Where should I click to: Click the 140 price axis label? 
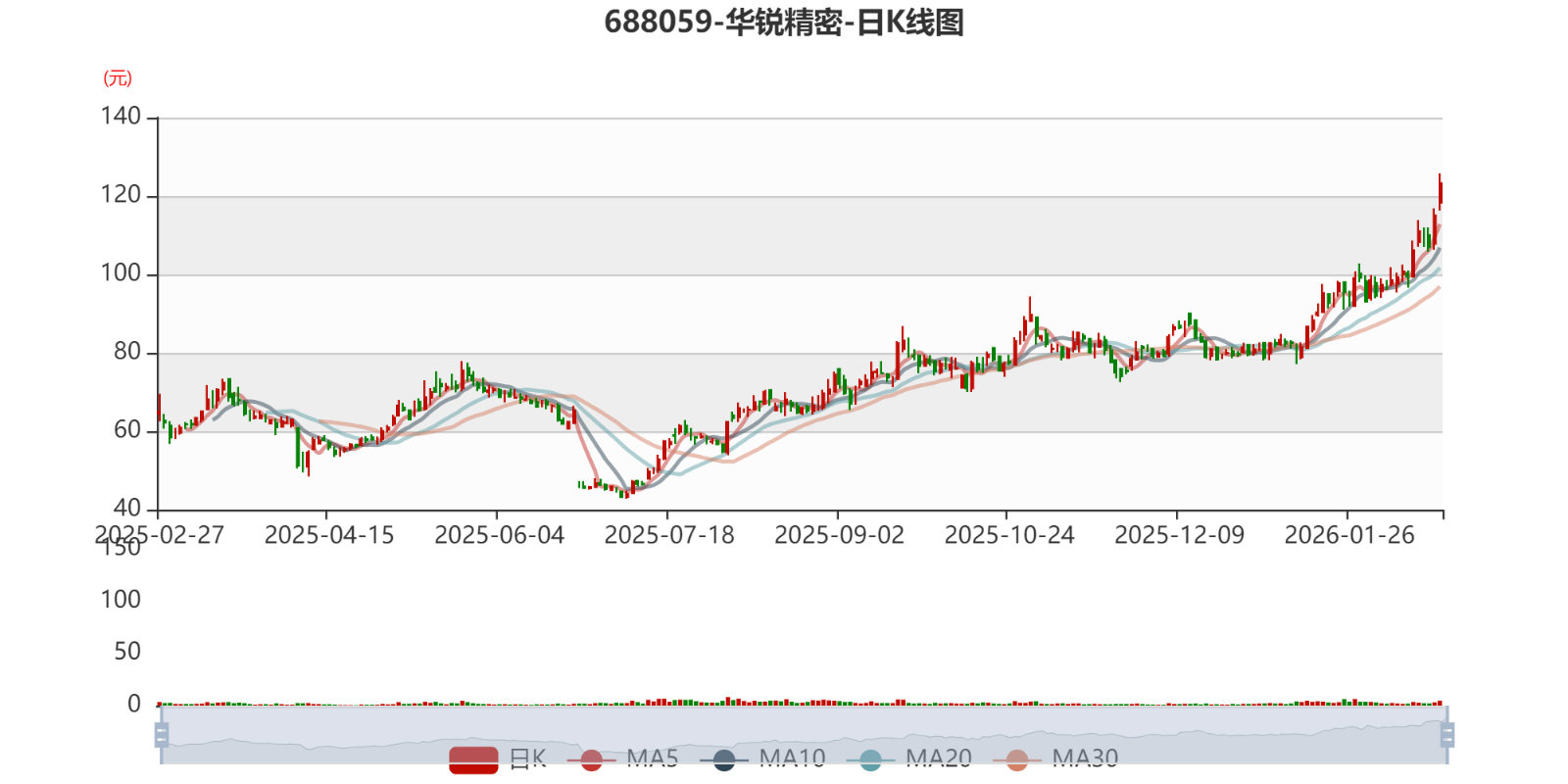(121, 117)
